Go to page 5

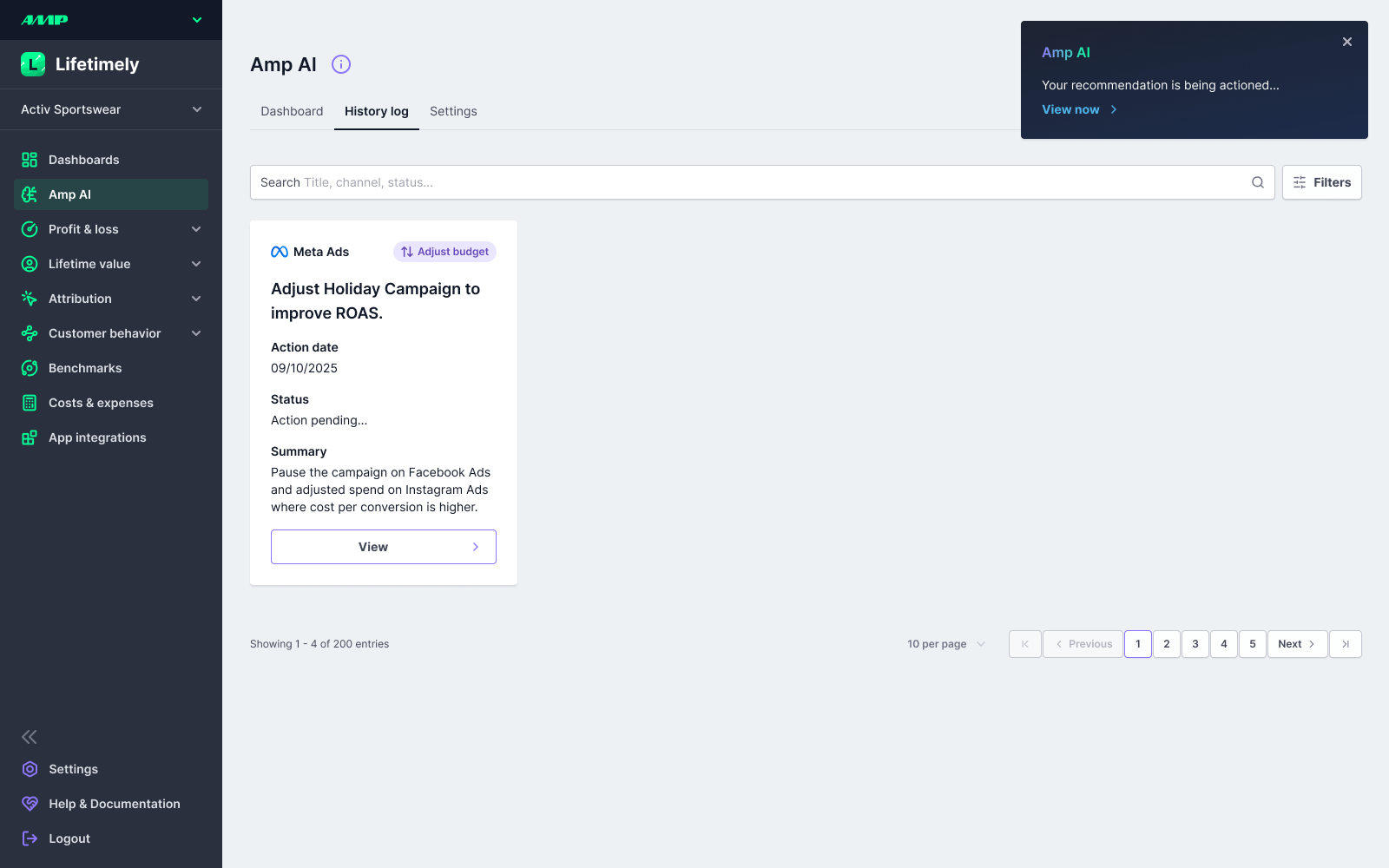pos(1253,644)
